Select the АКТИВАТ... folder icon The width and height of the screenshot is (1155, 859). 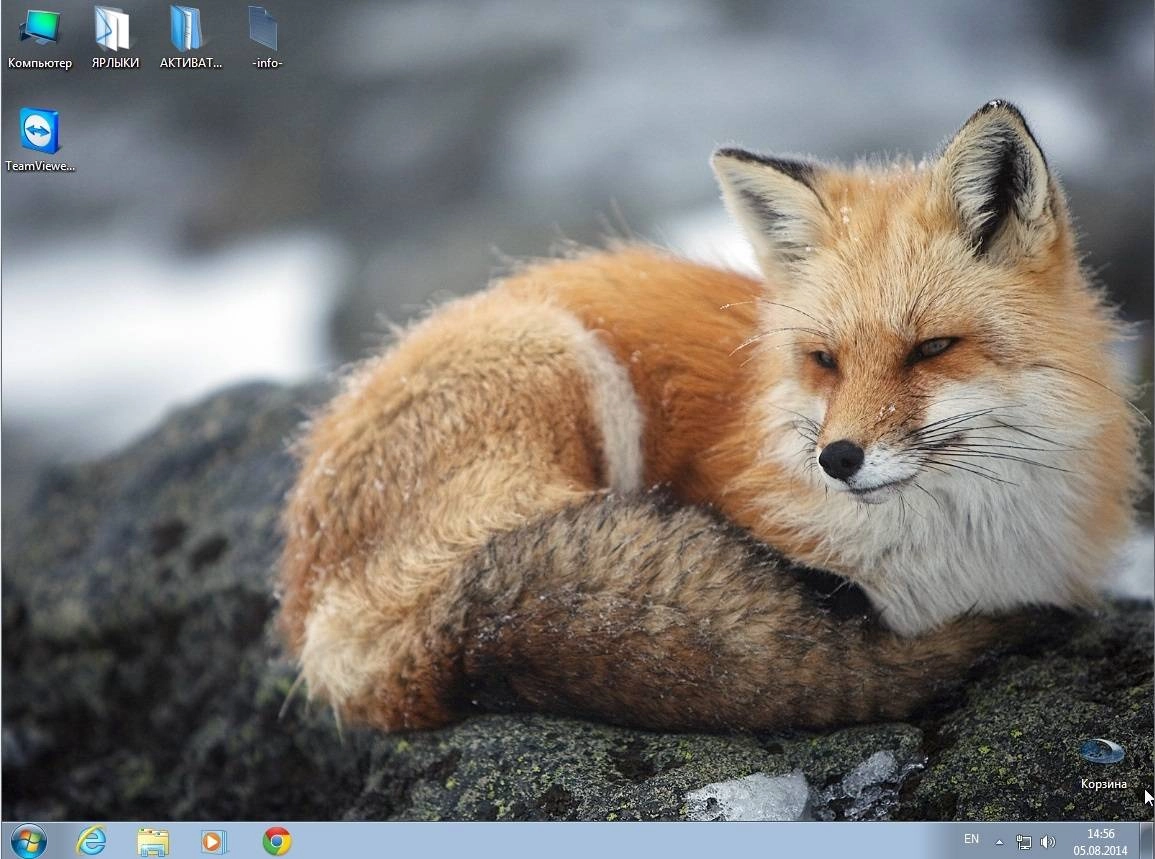190,38
